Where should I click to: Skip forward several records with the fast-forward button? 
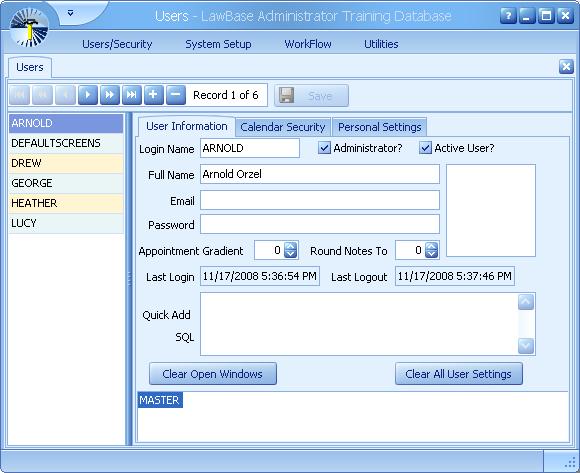pyautogui.click(x=110, y=95)
